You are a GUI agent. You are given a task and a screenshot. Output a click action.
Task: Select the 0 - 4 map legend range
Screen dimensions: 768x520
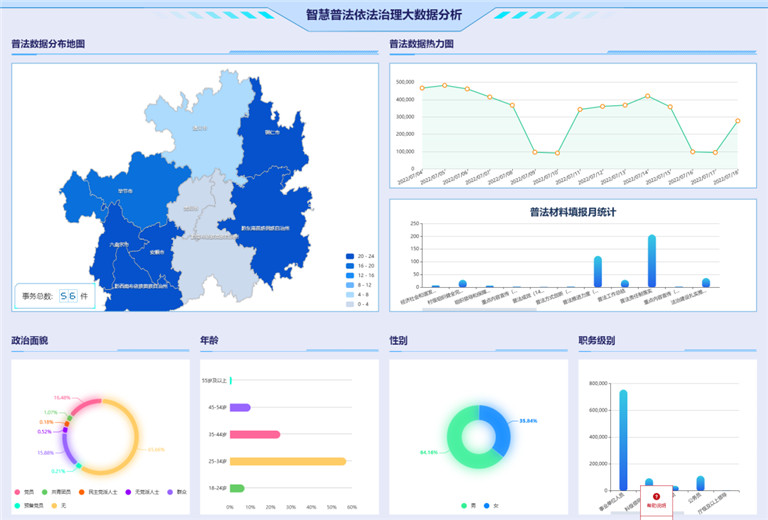click(x=358, y=304)
